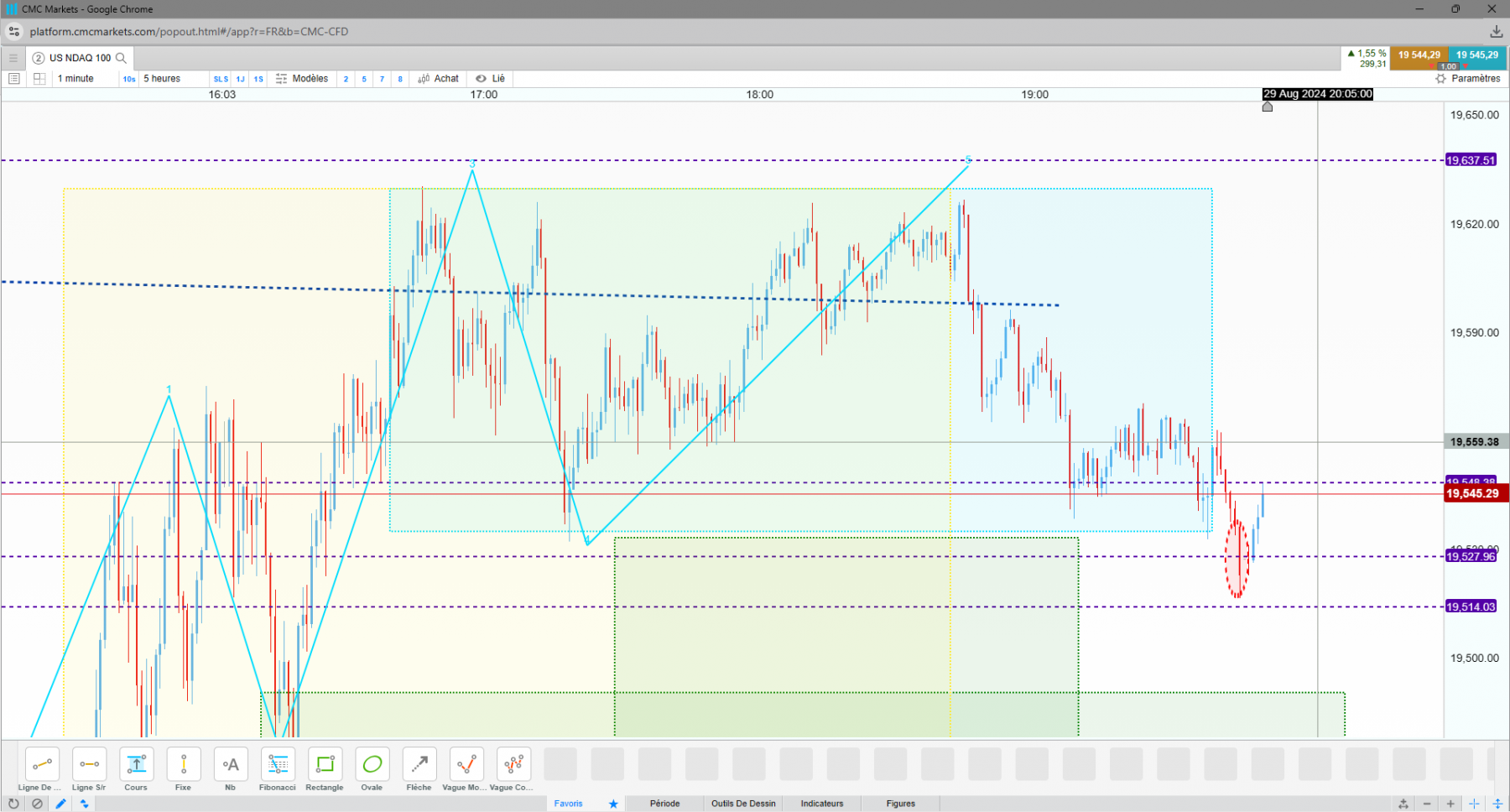Toggle the crosshair cursor at bottom right
The width and height of the screenshot is (1510, 812).
(x=1474, y=804)
